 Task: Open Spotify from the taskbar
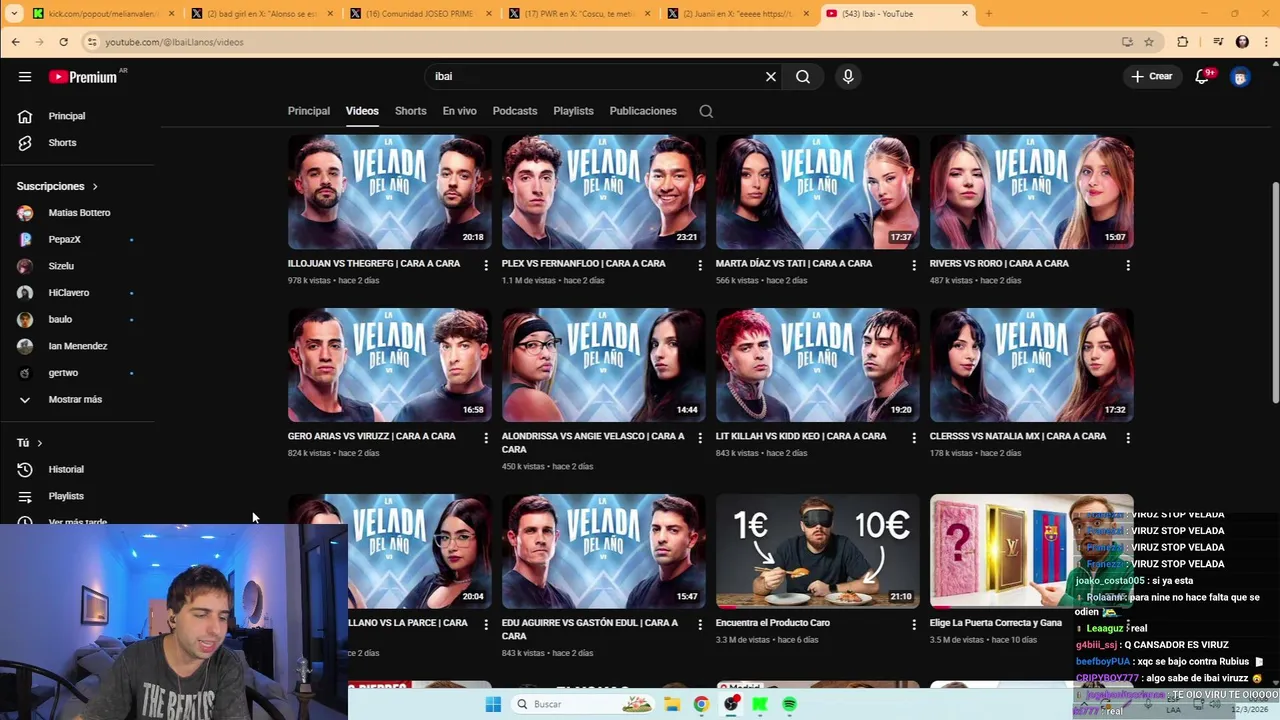click(789, 704)
